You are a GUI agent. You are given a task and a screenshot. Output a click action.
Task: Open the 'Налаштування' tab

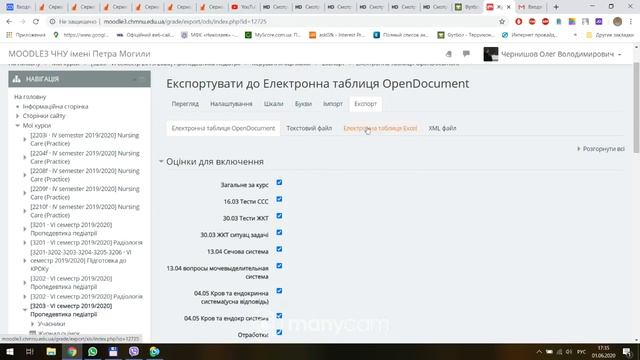tap(231, 104)
